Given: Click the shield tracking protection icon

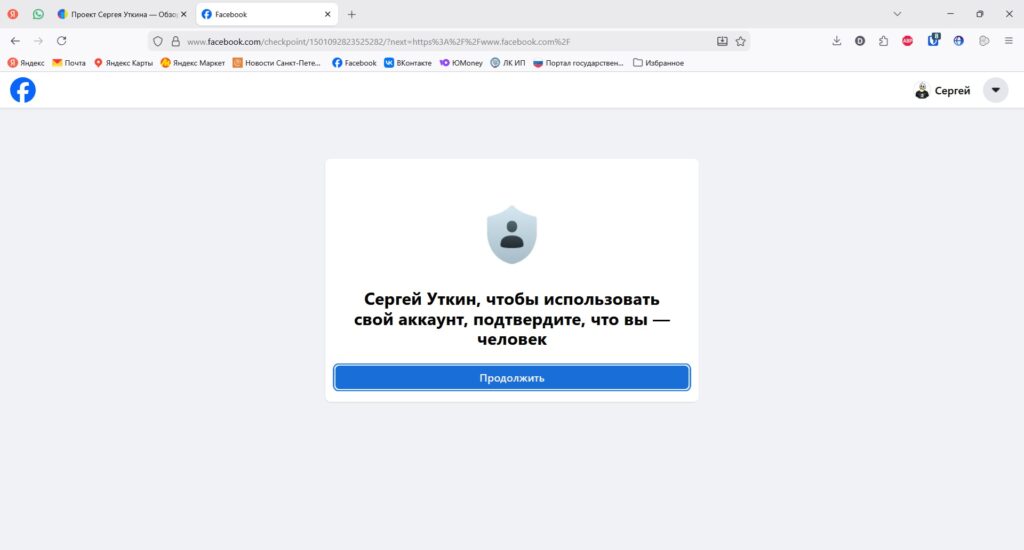Looking at the screenshot, I should (x=157, y=41).
